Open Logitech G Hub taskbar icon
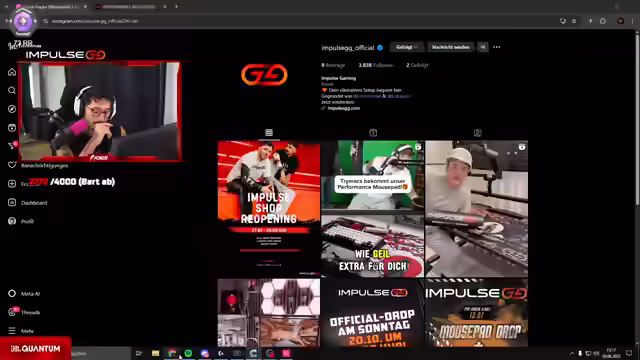The height and width of the screenshot is (360, 640). 221,353
